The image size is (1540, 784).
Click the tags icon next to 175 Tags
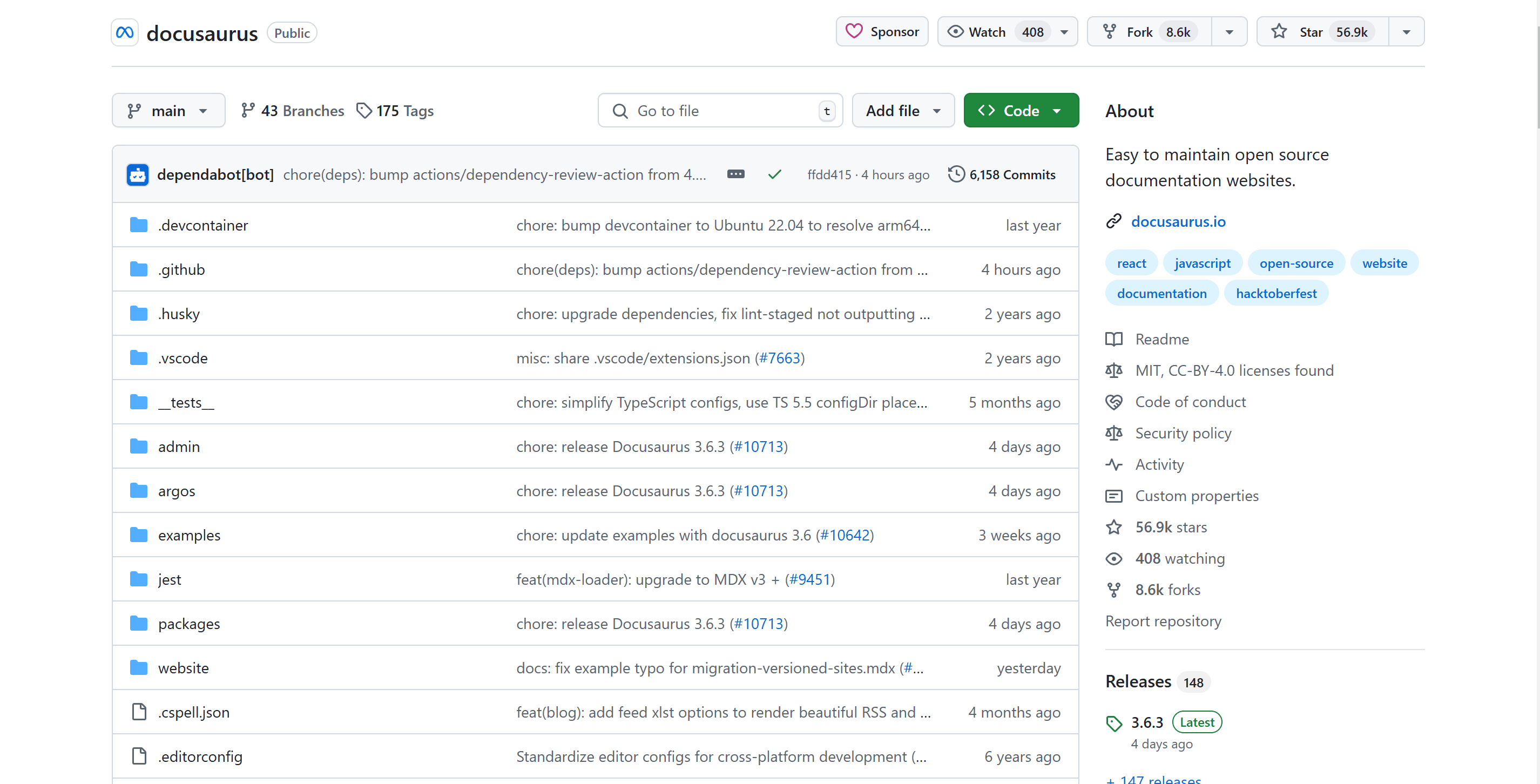coord(364,111)
